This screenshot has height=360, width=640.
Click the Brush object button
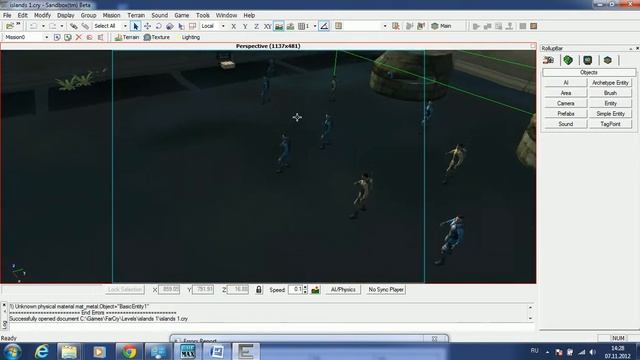tap(610, 93)
